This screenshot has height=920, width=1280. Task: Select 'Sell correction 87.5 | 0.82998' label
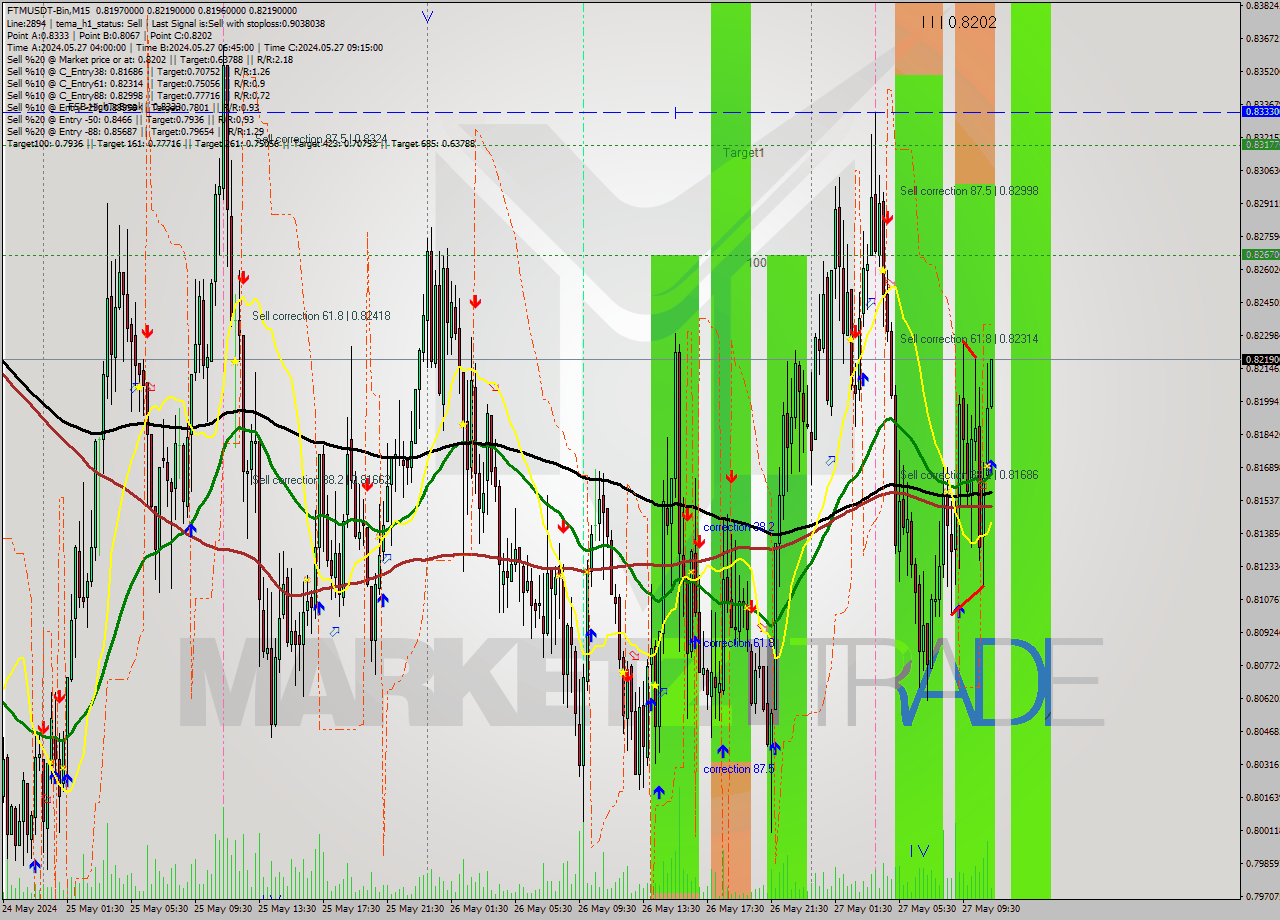tap(968, 190)
